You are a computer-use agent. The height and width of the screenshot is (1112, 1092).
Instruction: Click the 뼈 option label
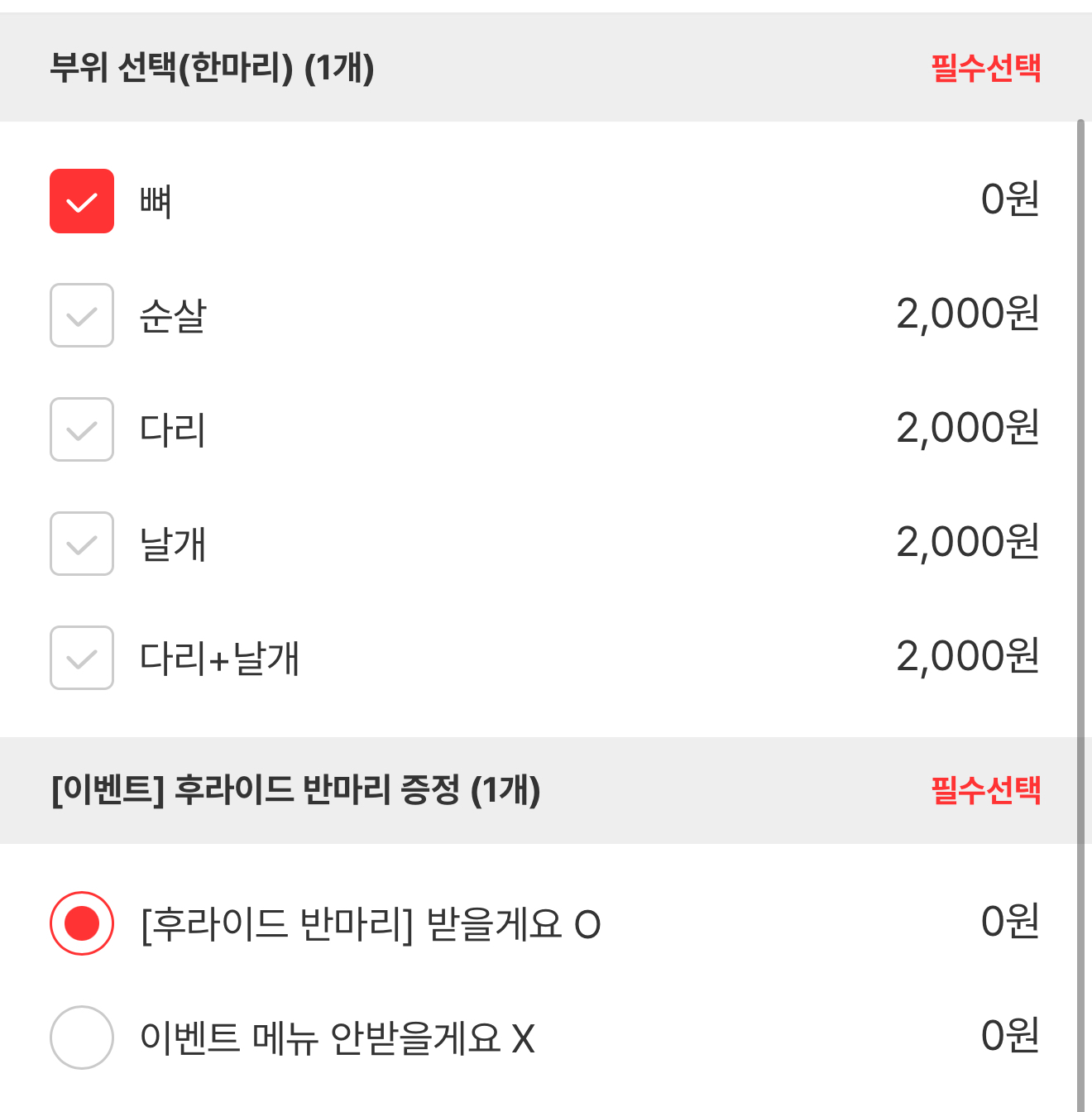tap(156, 202)
